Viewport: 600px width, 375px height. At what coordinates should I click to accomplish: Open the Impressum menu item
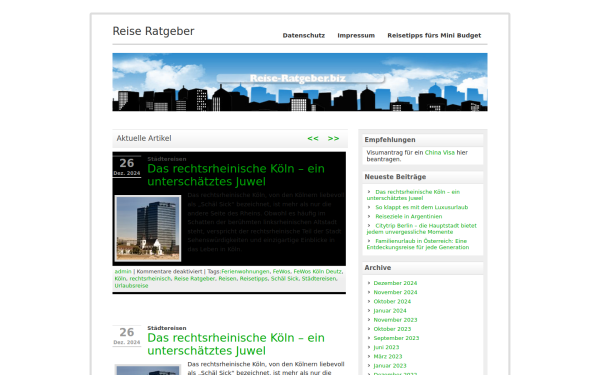[356, 36]
